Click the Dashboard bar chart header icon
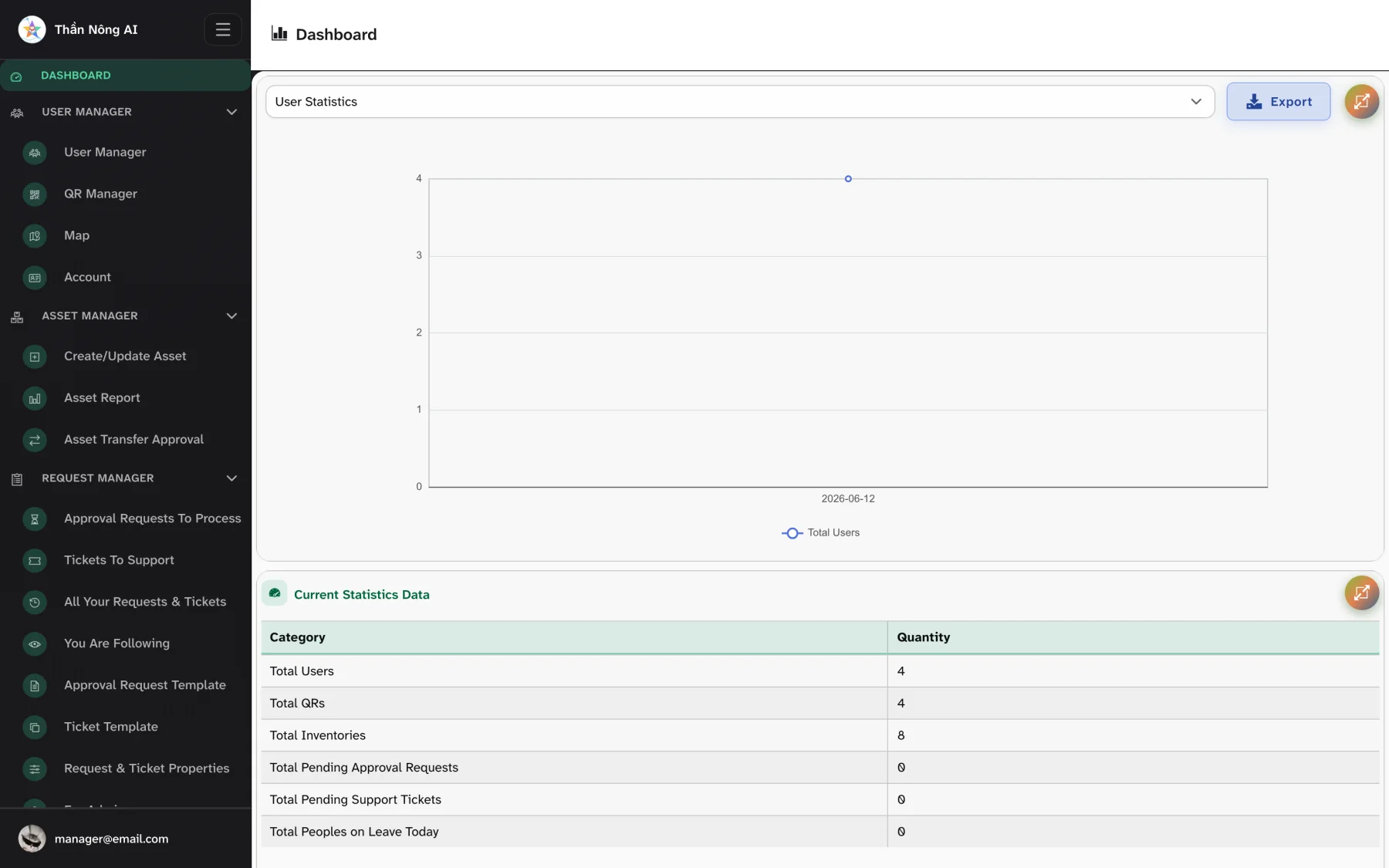Image resolution: width=1389 pixels, height=868 pixels. [279, 33]
